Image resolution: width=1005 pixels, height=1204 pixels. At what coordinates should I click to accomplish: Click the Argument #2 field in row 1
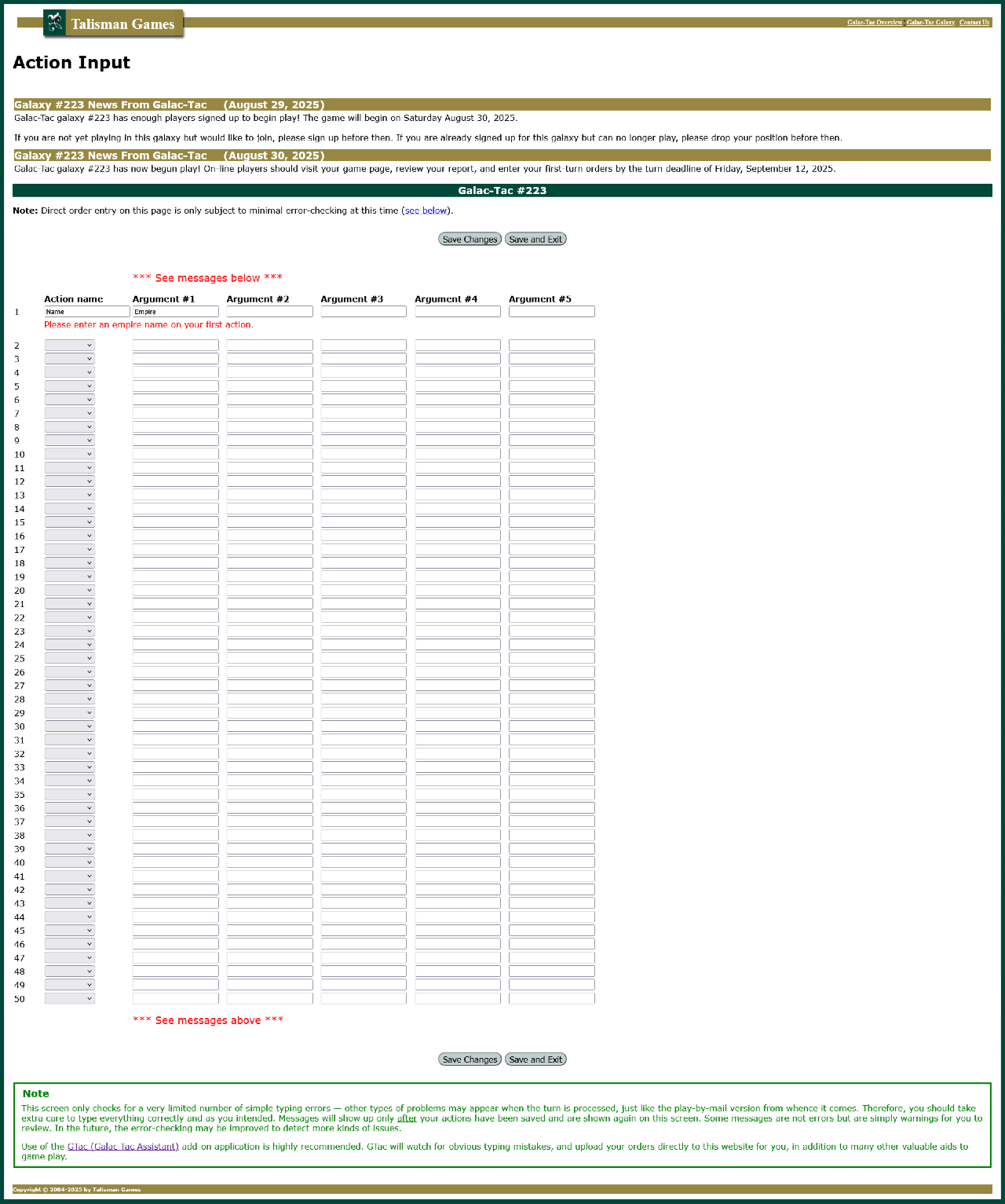269,312
